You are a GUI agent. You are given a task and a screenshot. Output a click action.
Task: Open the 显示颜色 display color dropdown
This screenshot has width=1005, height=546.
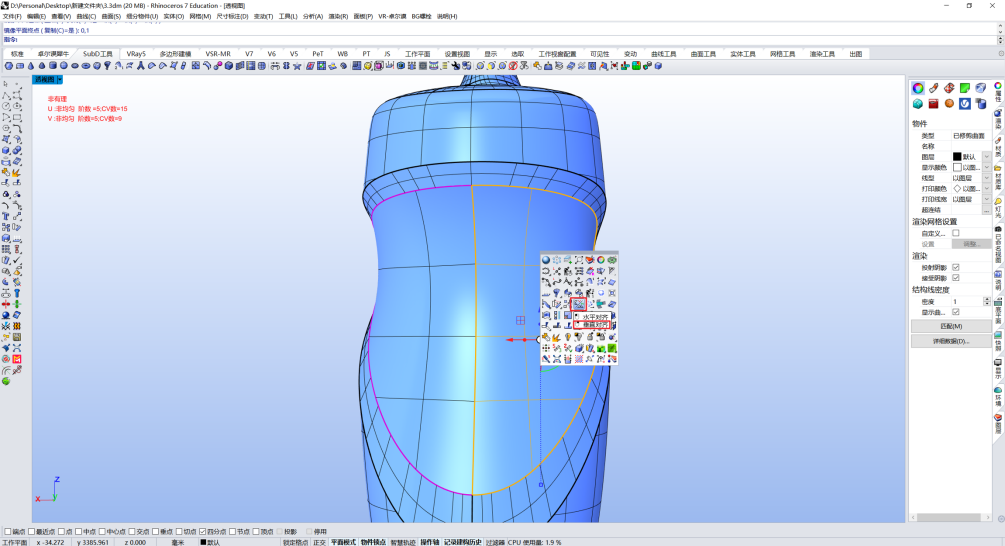pyautogui.click(x=986, y=167)
